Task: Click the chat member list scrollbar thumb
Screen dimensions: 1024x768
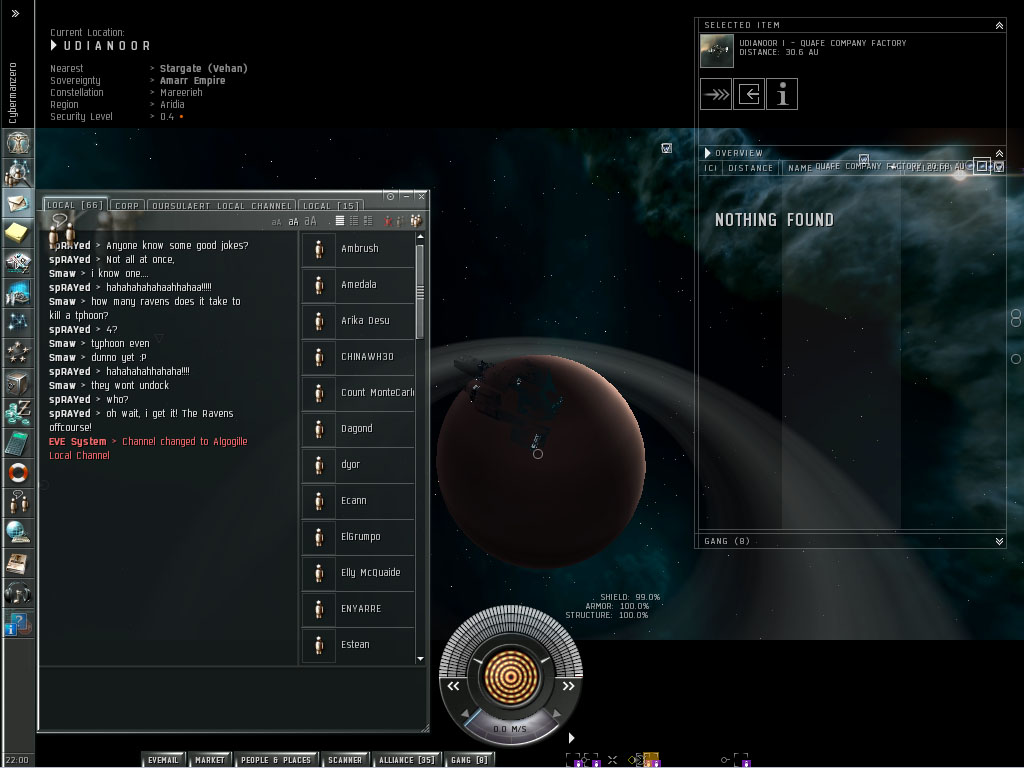Action: (x=420, y=292)
